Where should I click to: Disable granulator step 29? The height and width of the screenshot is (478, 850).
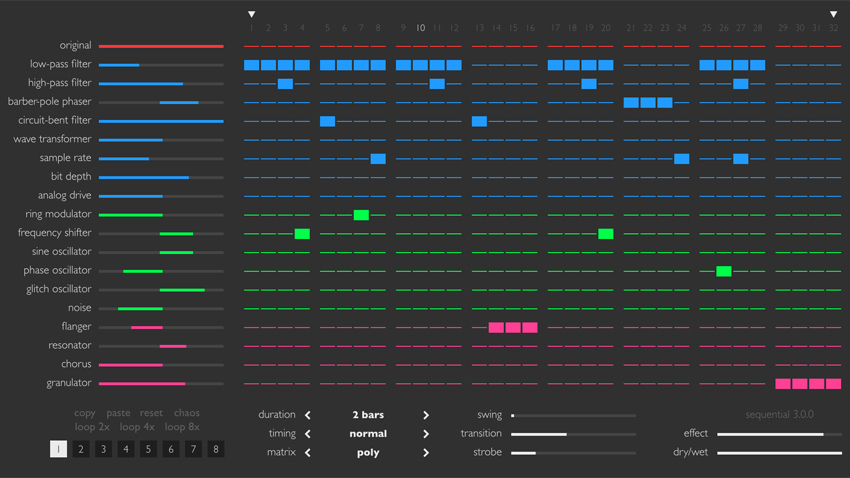coord(783,384)
